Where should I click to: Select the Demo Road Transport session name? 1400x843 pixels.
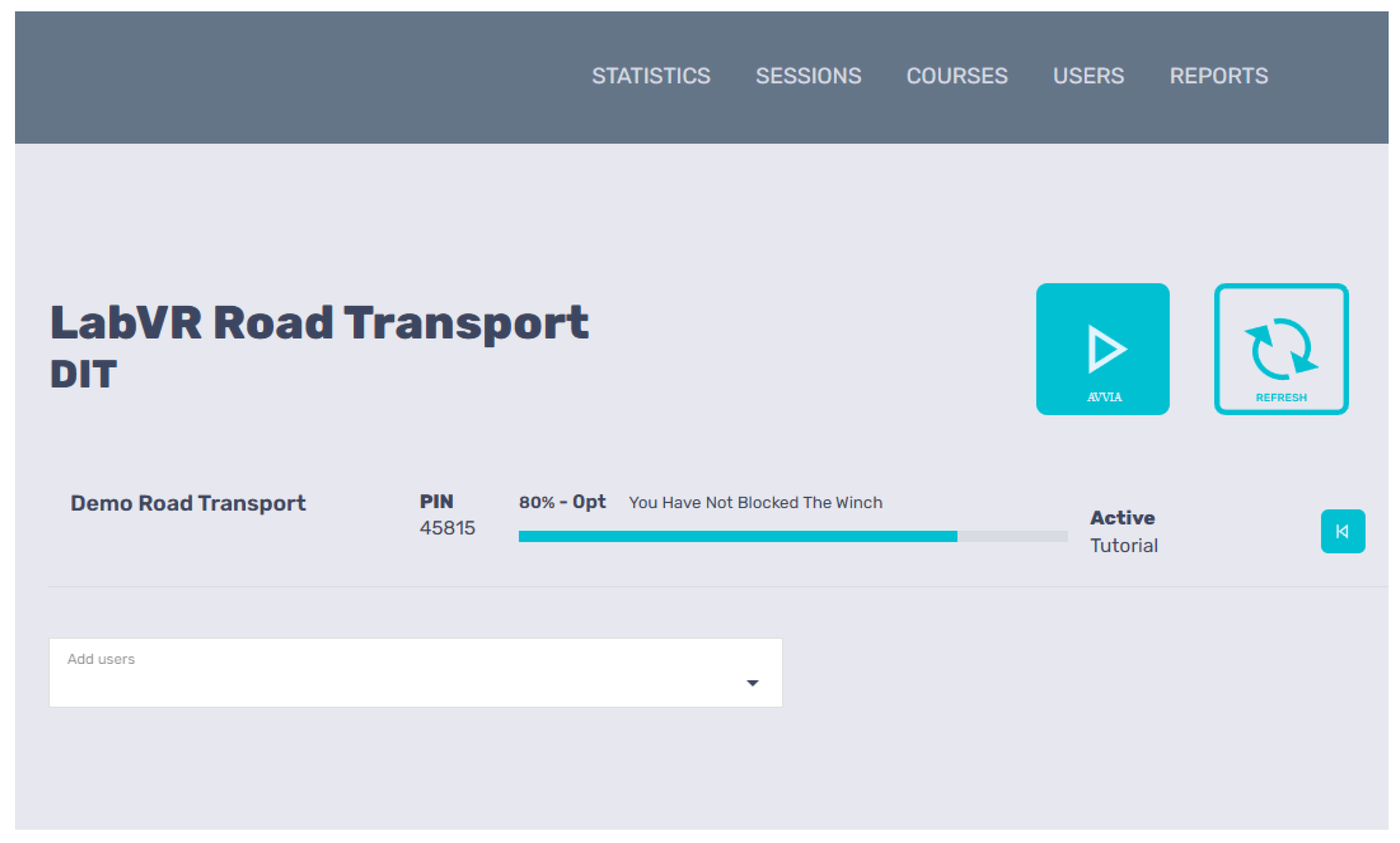click(x=188, y=504)
